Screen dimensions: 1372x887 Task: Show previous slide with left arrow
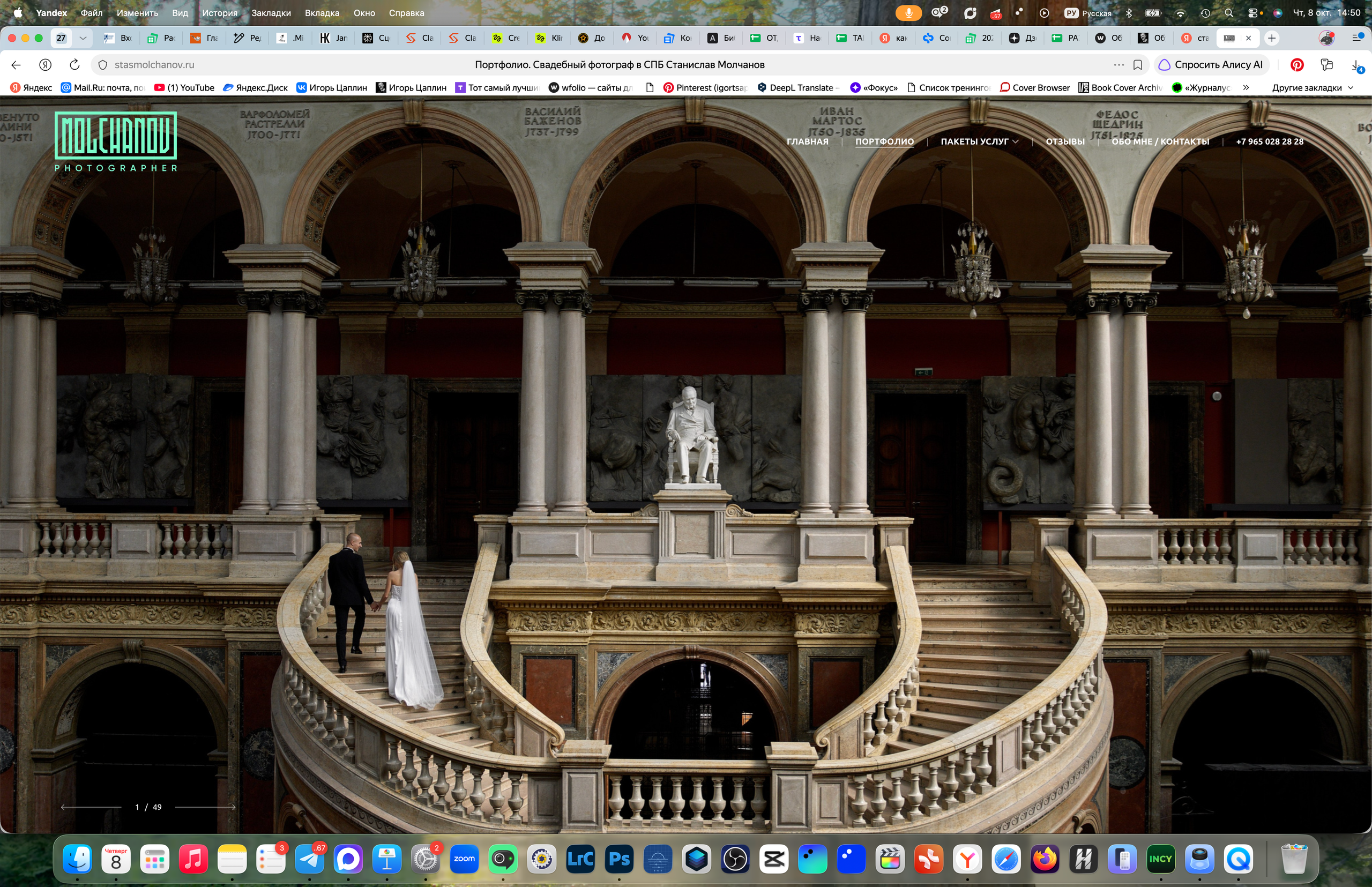[91, 807]
